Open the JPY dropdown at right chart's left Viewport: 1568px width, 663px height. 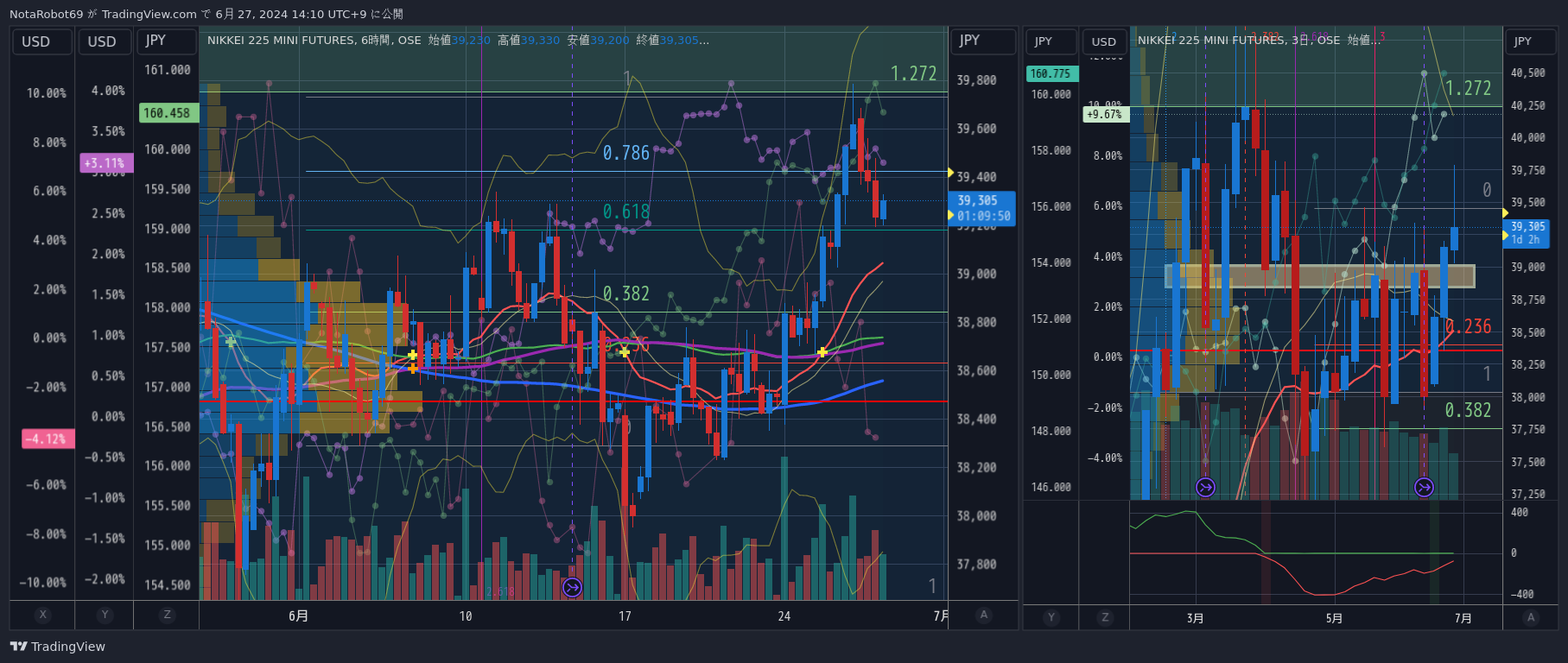coord(1051,41)
